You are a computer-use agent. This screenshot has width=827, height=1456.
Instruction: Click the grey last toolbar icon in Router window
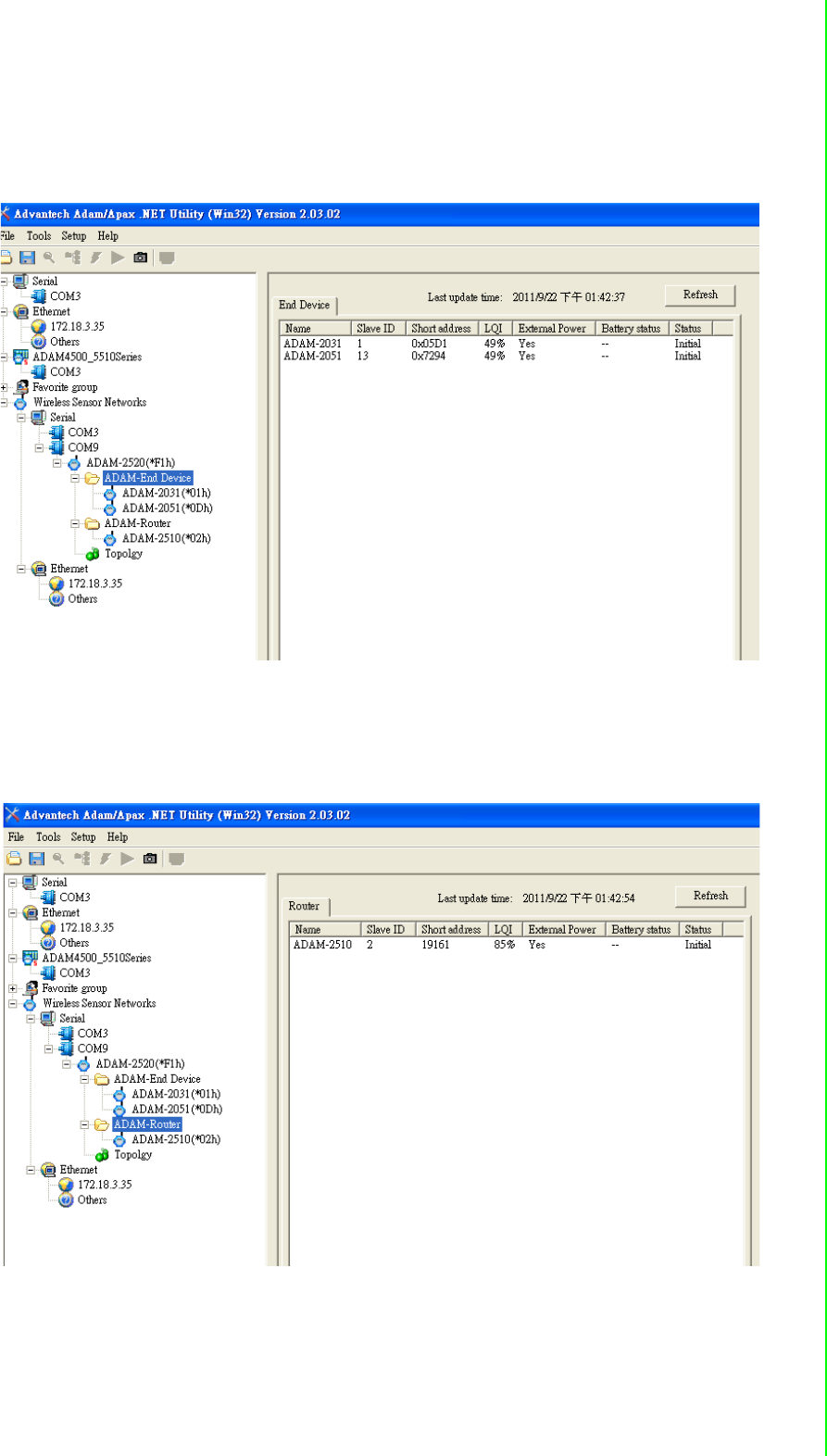coord(176,859)
